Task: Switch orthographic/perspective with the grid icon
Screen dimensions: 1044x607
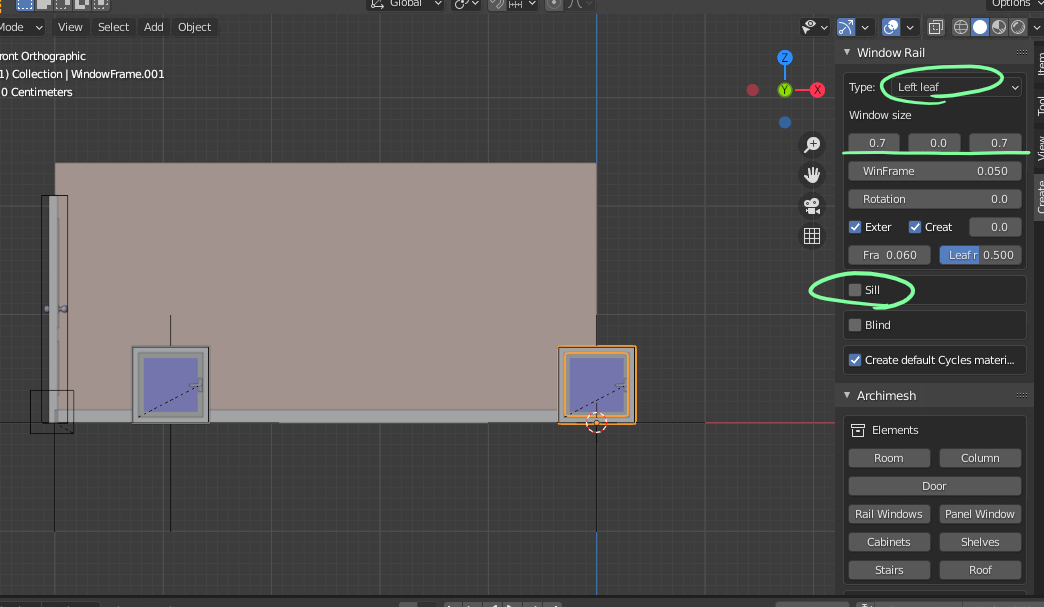Action: click(812, 236)
